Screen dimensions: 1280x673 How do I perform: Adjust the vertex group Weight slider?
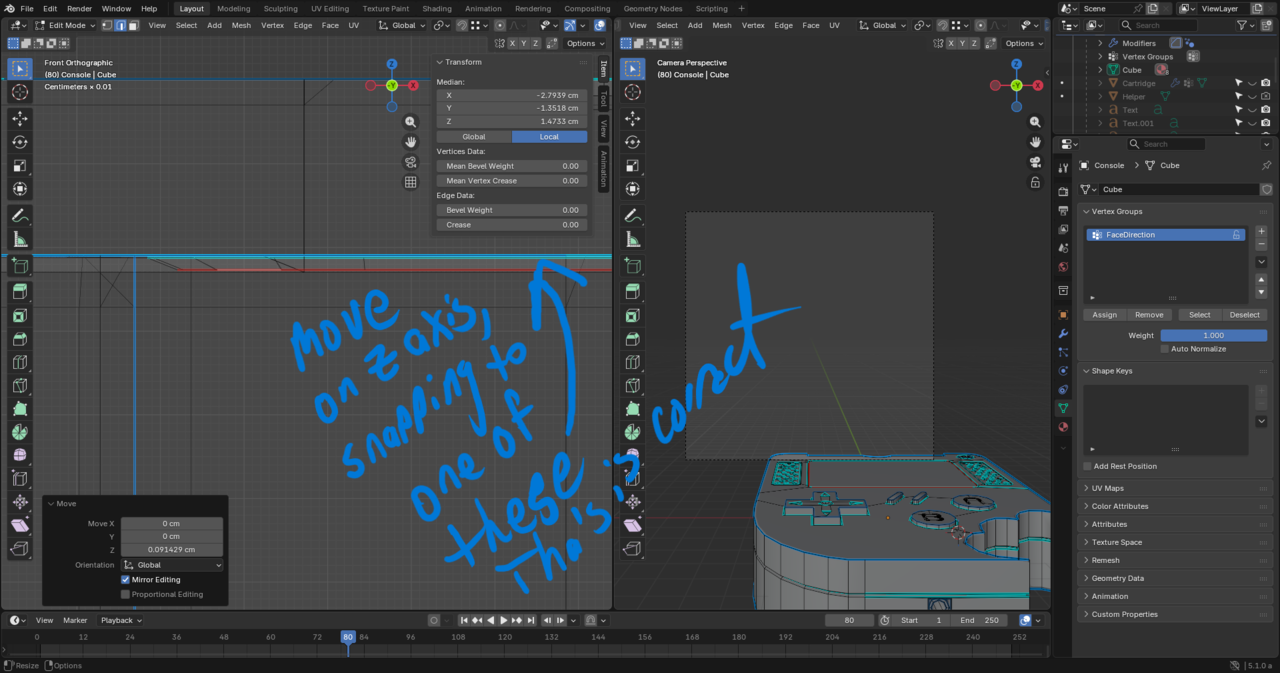tap(1213, 336)
